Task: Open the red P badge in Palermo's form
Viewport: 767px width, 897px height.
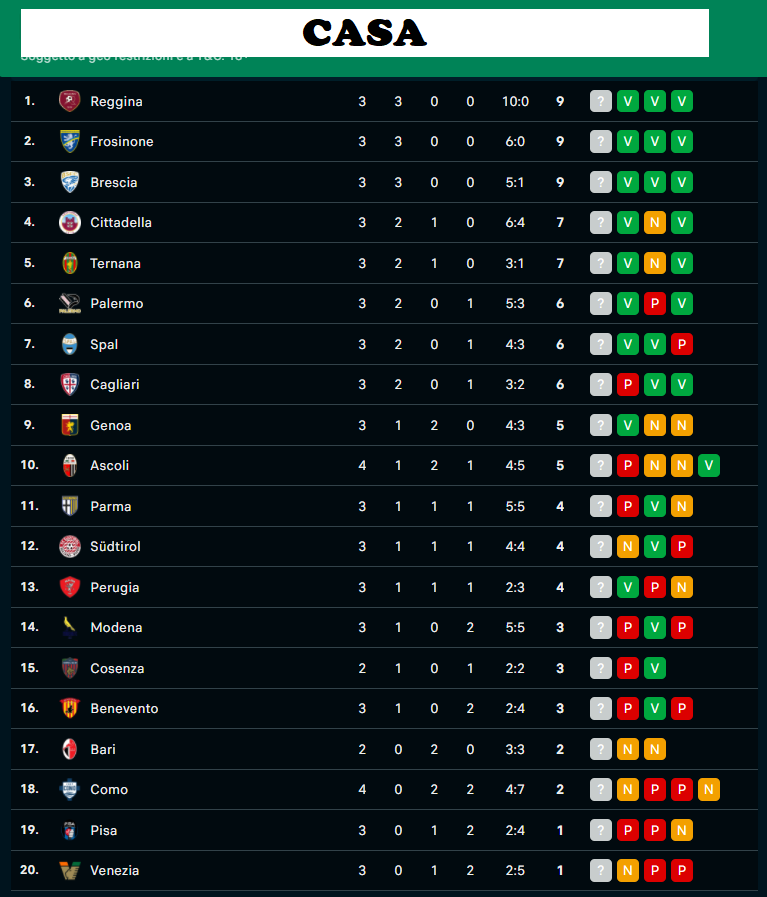Action: tap(655, 303)
